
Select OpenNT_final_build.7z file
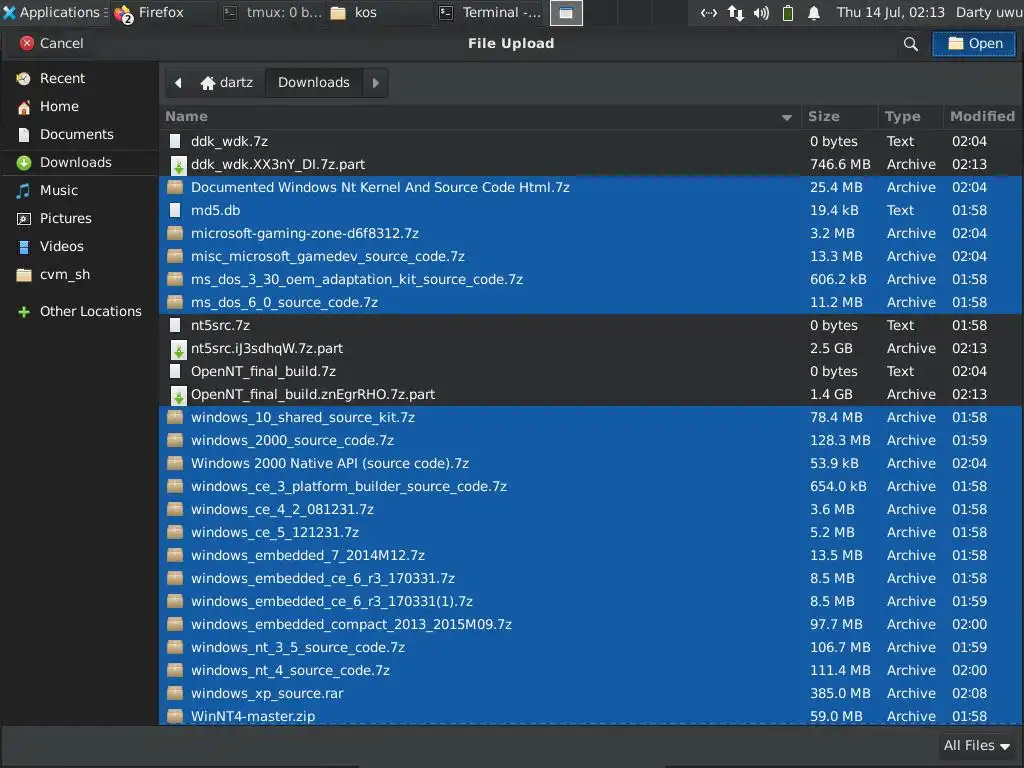[x=591, y=372]
